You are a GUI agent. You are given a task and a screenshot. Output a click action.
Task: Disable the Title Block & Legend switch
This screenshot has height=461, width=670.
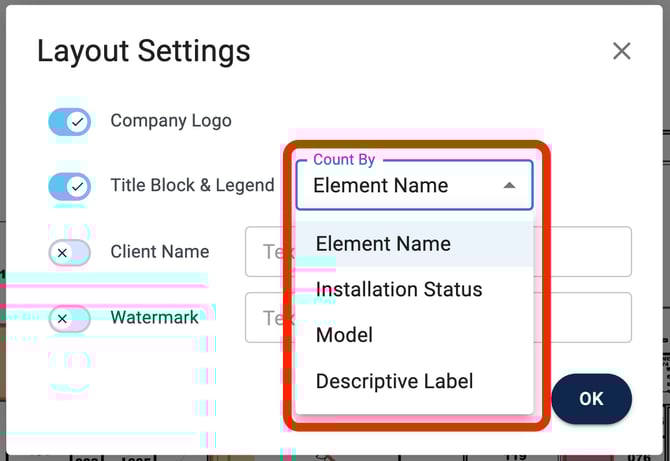(69, 186)
